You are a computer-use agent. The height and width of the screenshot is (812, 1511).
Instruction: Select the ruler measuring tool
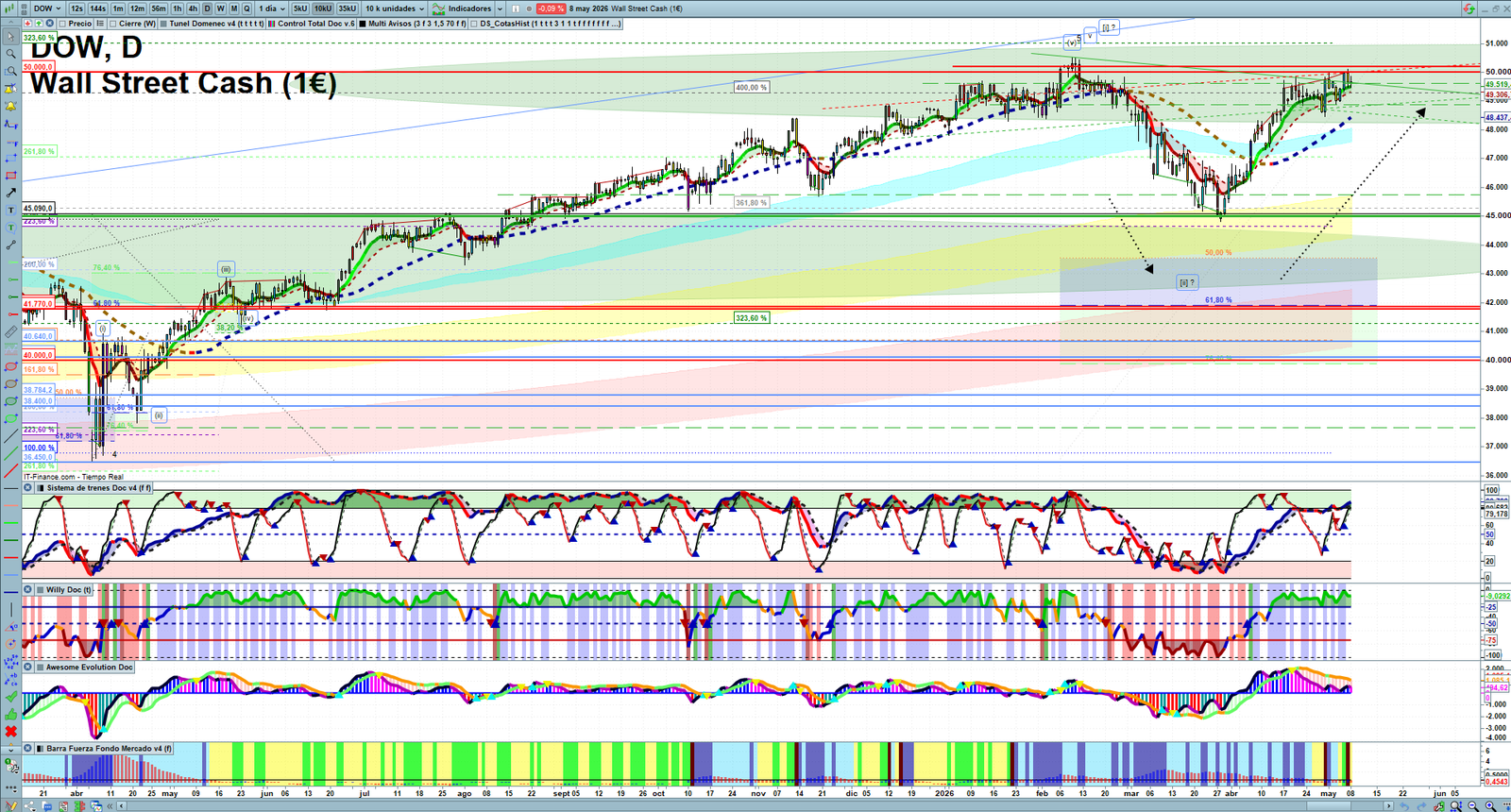pyautogui.click(x=10, y=332)
